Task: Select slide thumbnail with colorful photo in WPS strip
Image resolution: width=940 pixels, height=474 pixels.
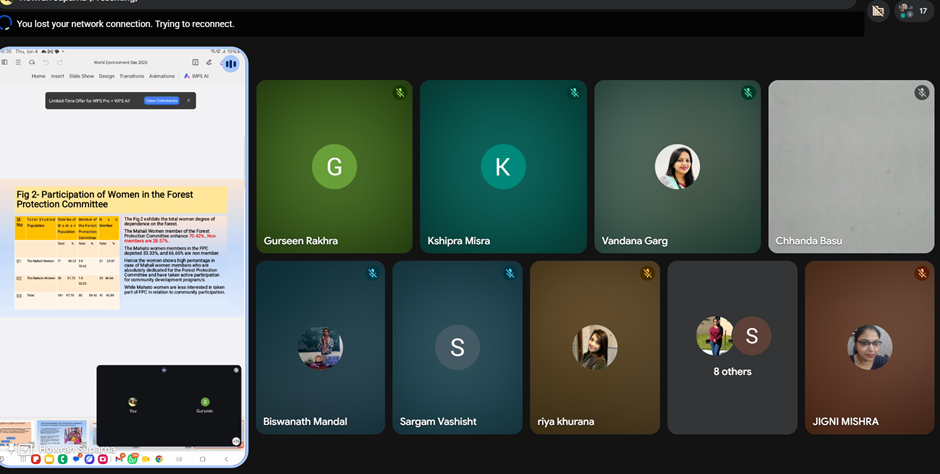Action: click(x=62, y=434)
